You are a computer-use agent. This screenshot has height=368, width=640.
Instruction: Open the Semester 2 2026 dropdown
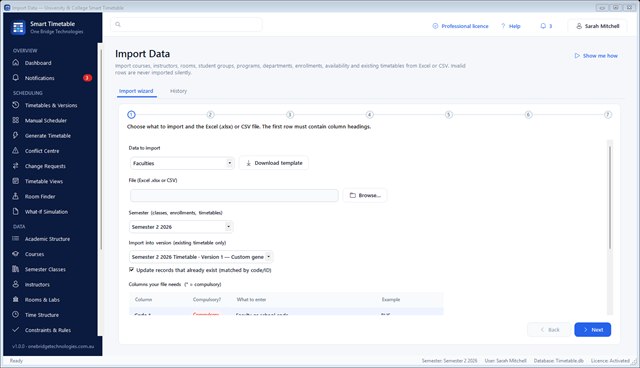click(181, 226)
